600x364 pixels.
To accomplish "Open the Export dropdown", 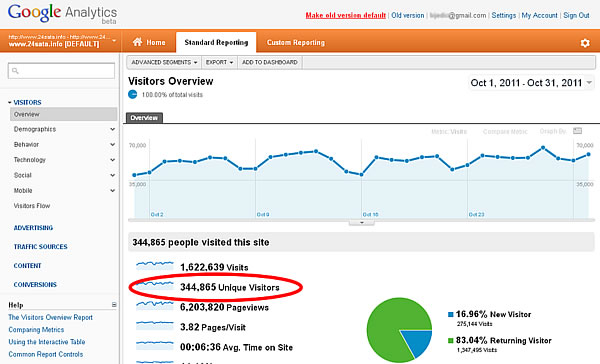I will 219,62.
